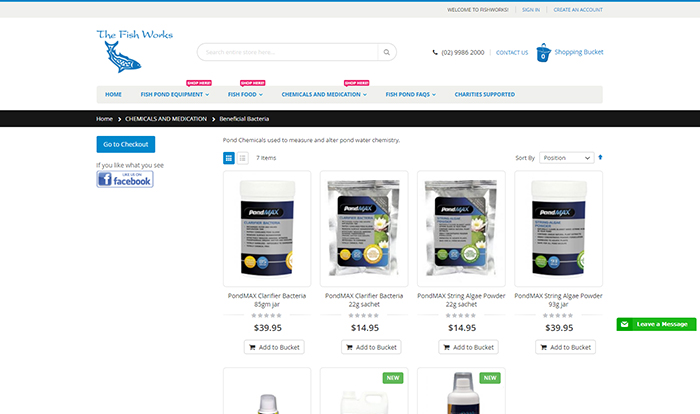Go to Home in navigation bar

coord(113,94)
